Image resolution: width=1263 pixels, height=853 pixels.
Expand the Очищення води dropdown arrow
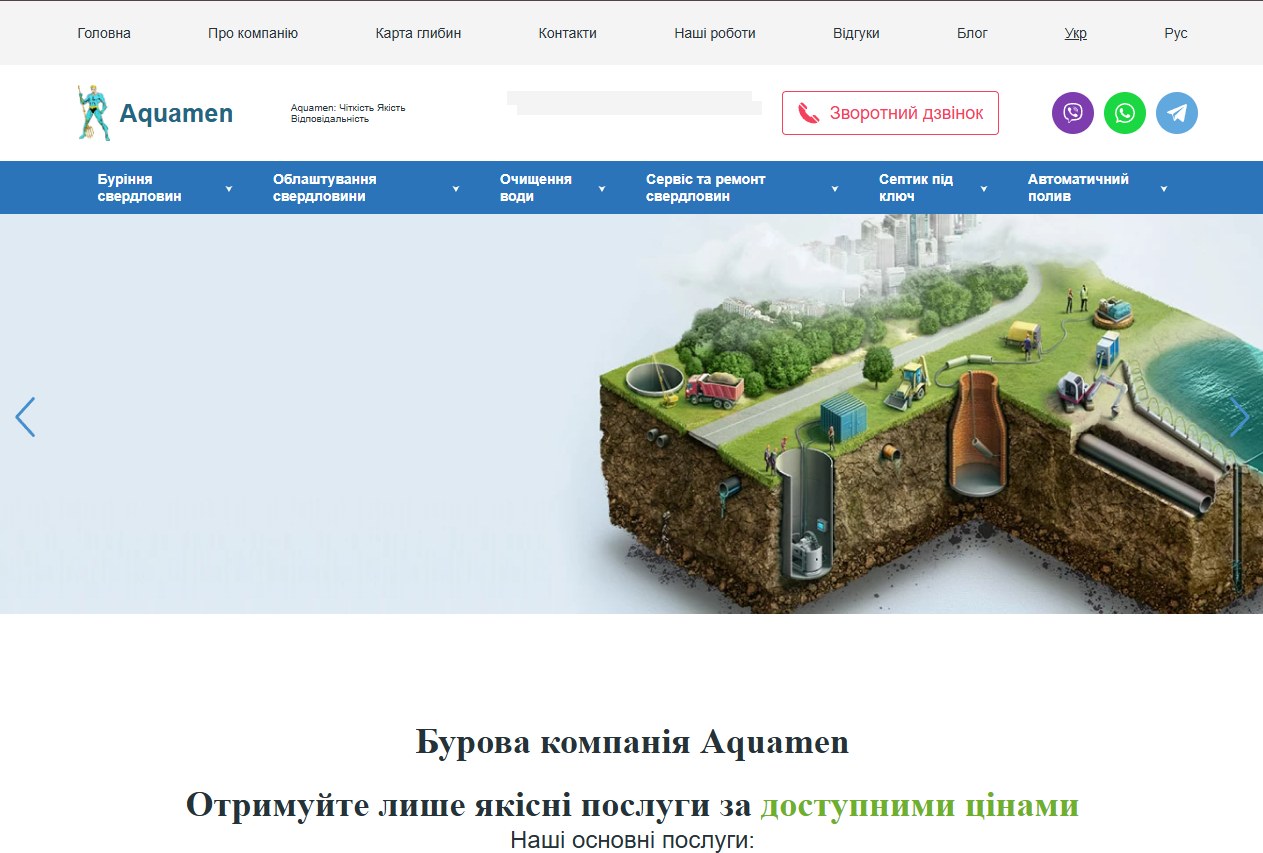click(602, 189)
